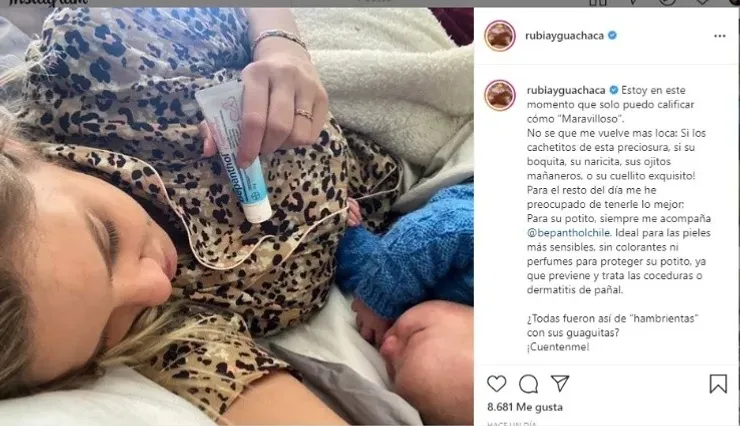Viewport: 740px width, 426px height.
Task: Open the @bepantholchile mention link
Action: tap(568, 233)
